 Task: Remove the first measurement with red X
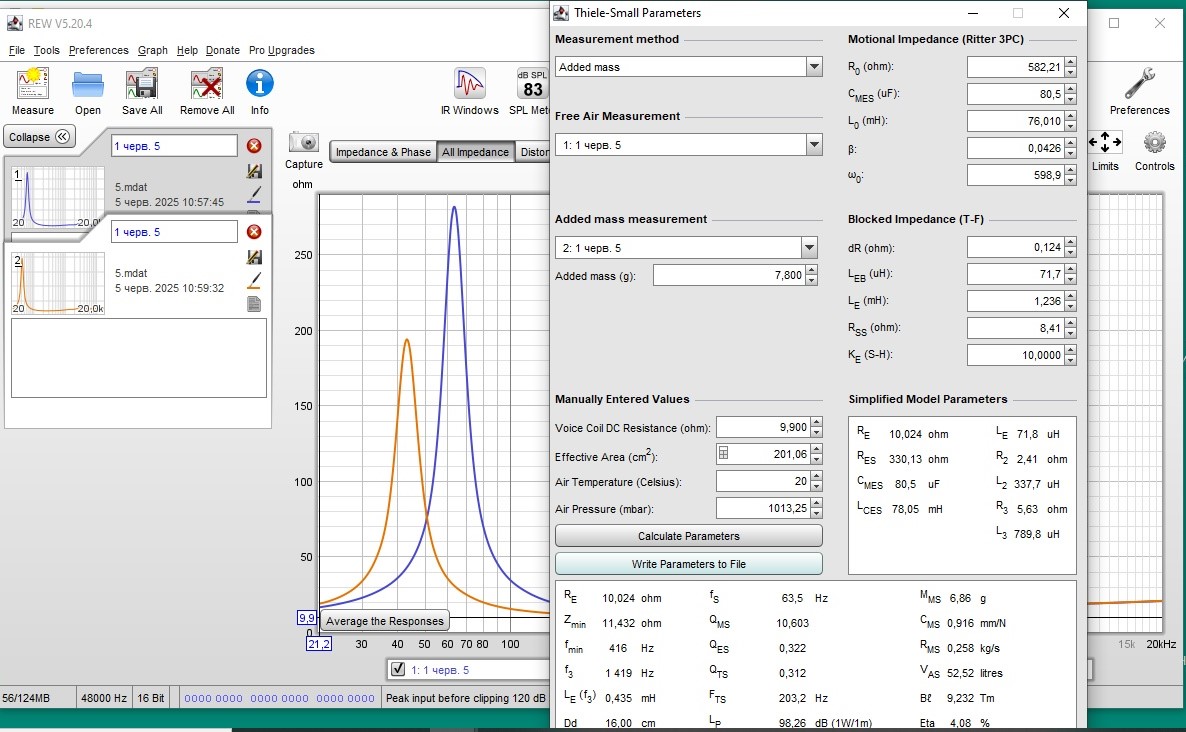point(254,146)
